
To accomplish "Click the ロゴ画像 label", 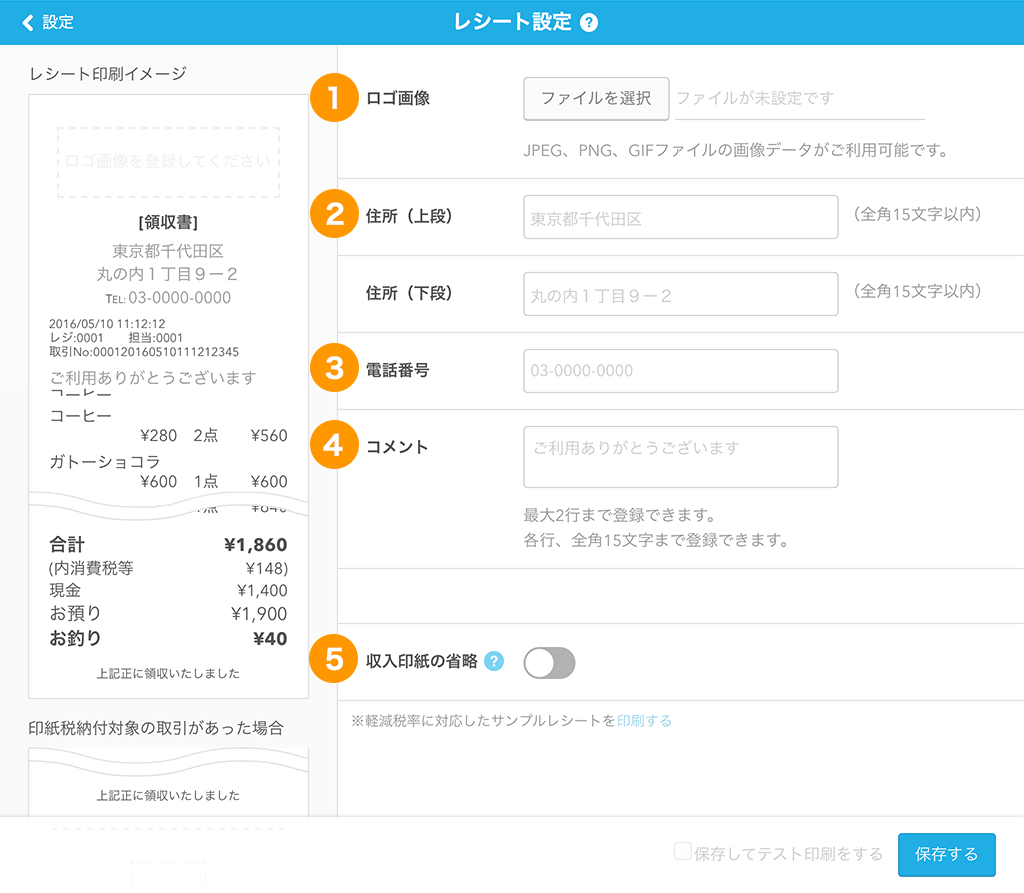I will [x=398, y=99].
